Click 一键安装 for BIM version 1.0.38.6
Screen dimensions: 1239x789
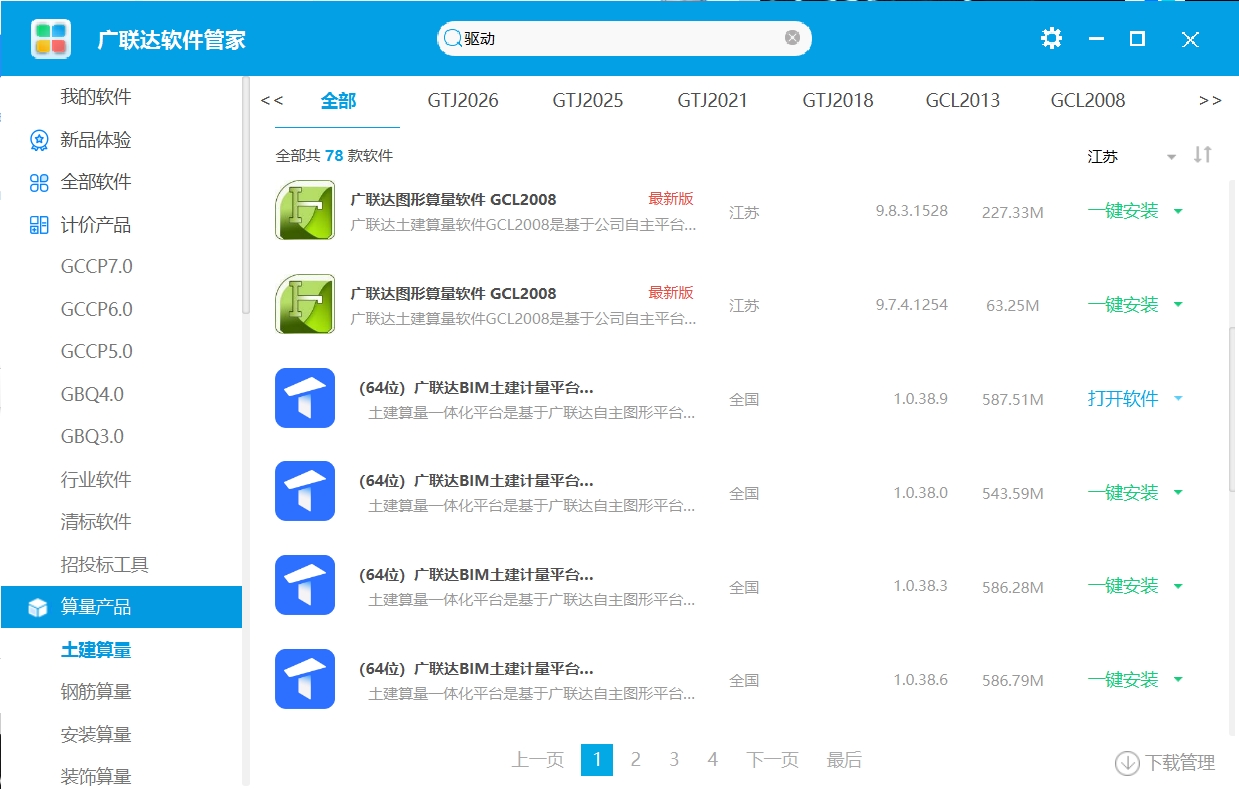(x=1123, y=680)
